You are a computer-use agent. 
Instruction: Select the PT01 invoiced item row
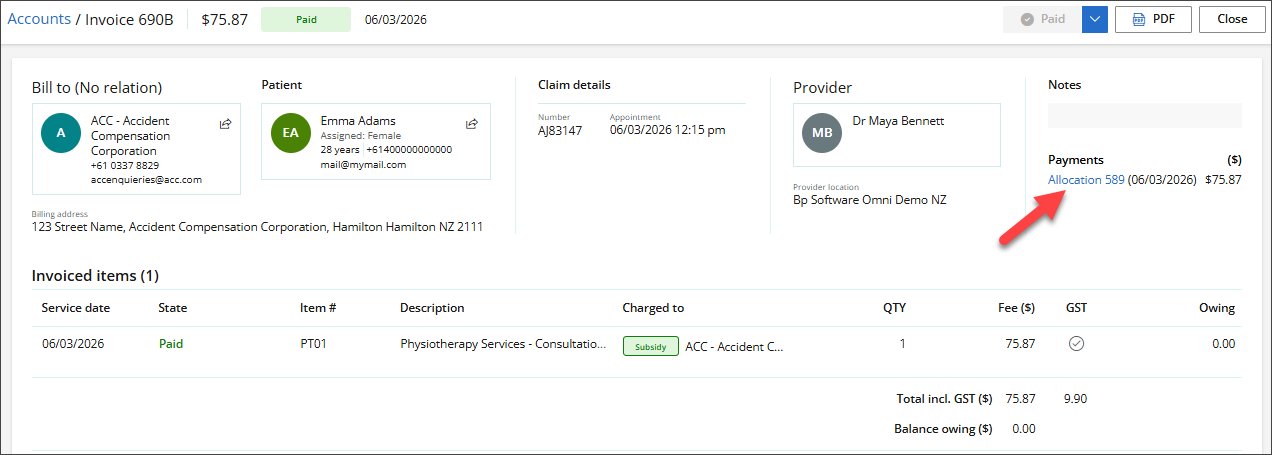pyautogui.click(x=313, y=344)
